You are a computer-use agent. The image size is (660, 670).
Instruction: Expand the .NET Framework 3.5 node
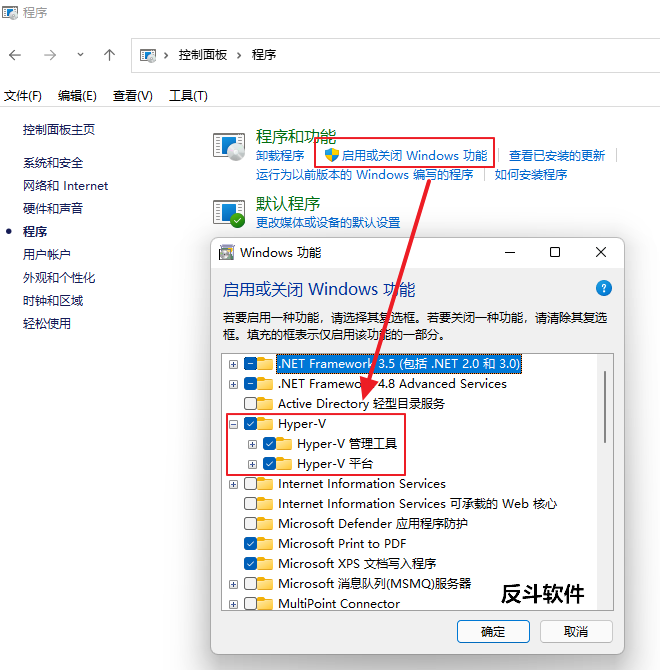point(233,364)
